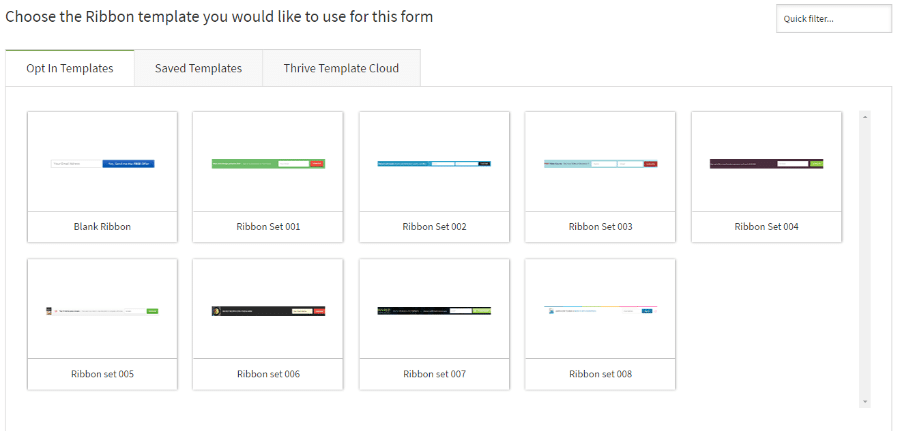Image resolution: width=900 pixels, height=431 pixels.
Task: Click the template list scrollbar track
Action: pyautogui.click(x=865, y=259)
